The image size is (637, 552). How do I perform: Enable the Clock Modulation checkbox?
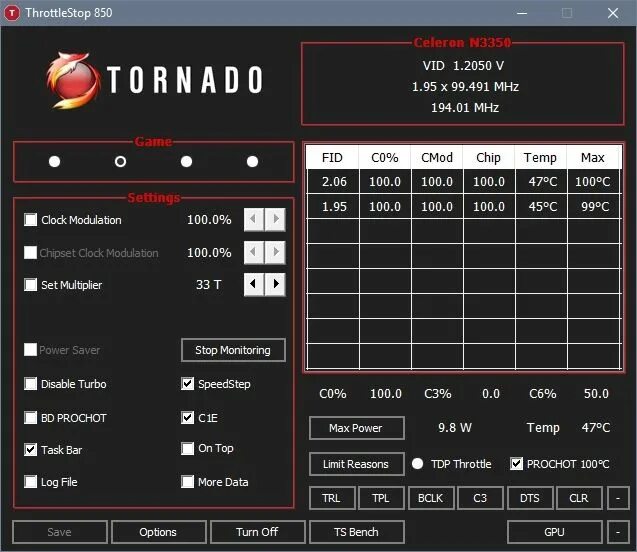pyautogui.click(x=30, y=220)
